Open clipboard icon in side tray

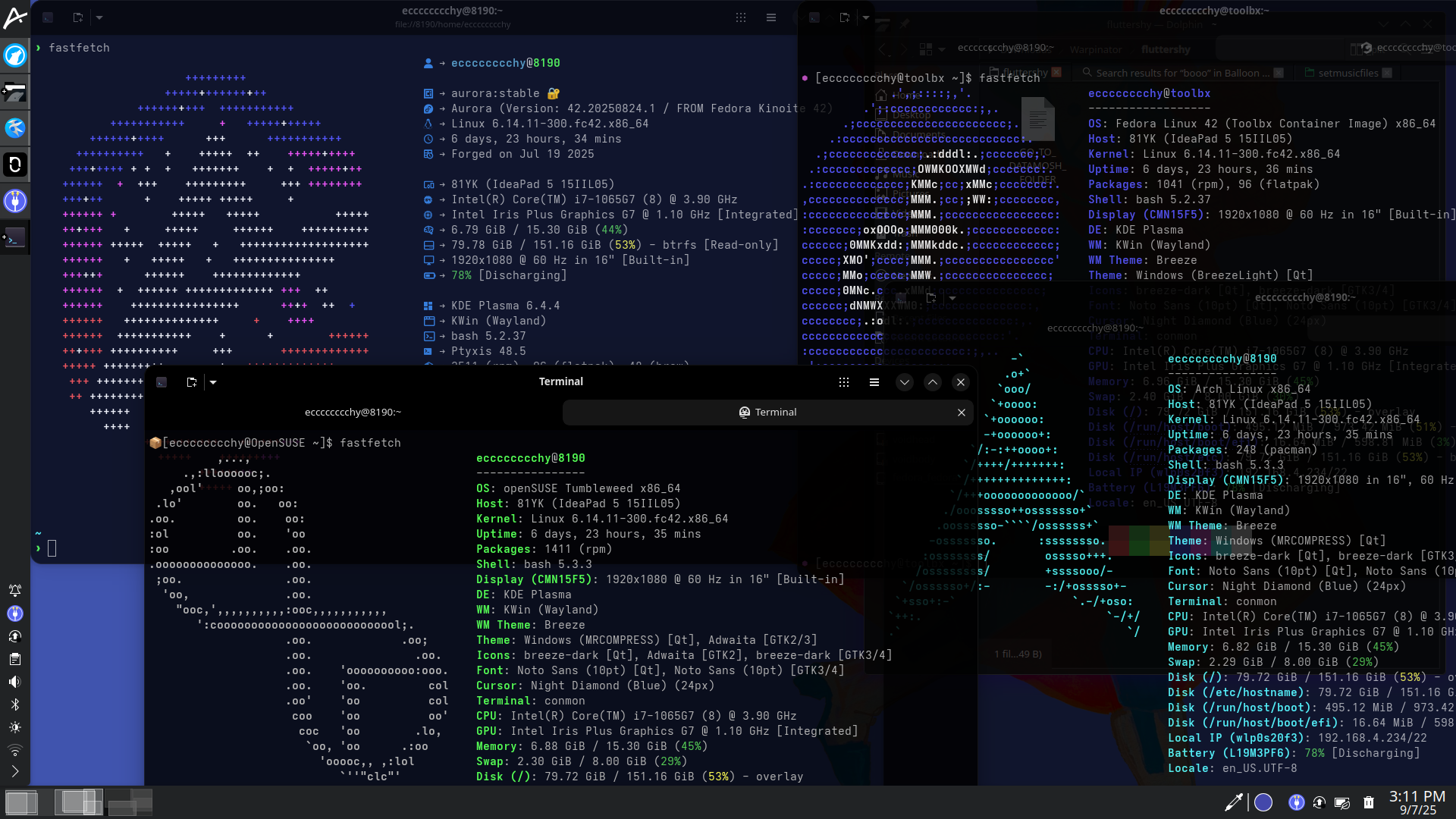click(15, 659)
